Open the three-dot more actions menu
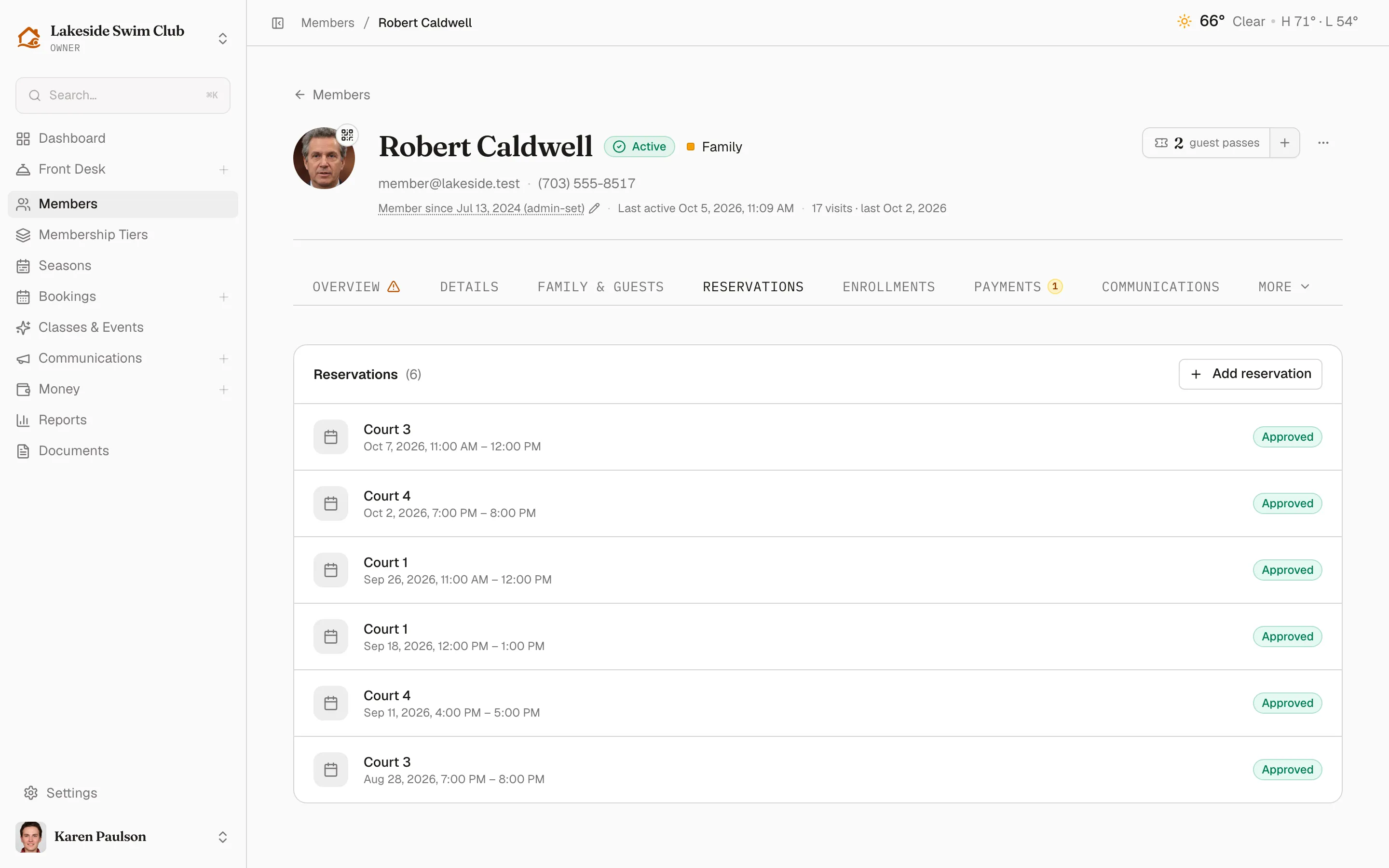 [x=1323, y=143]
